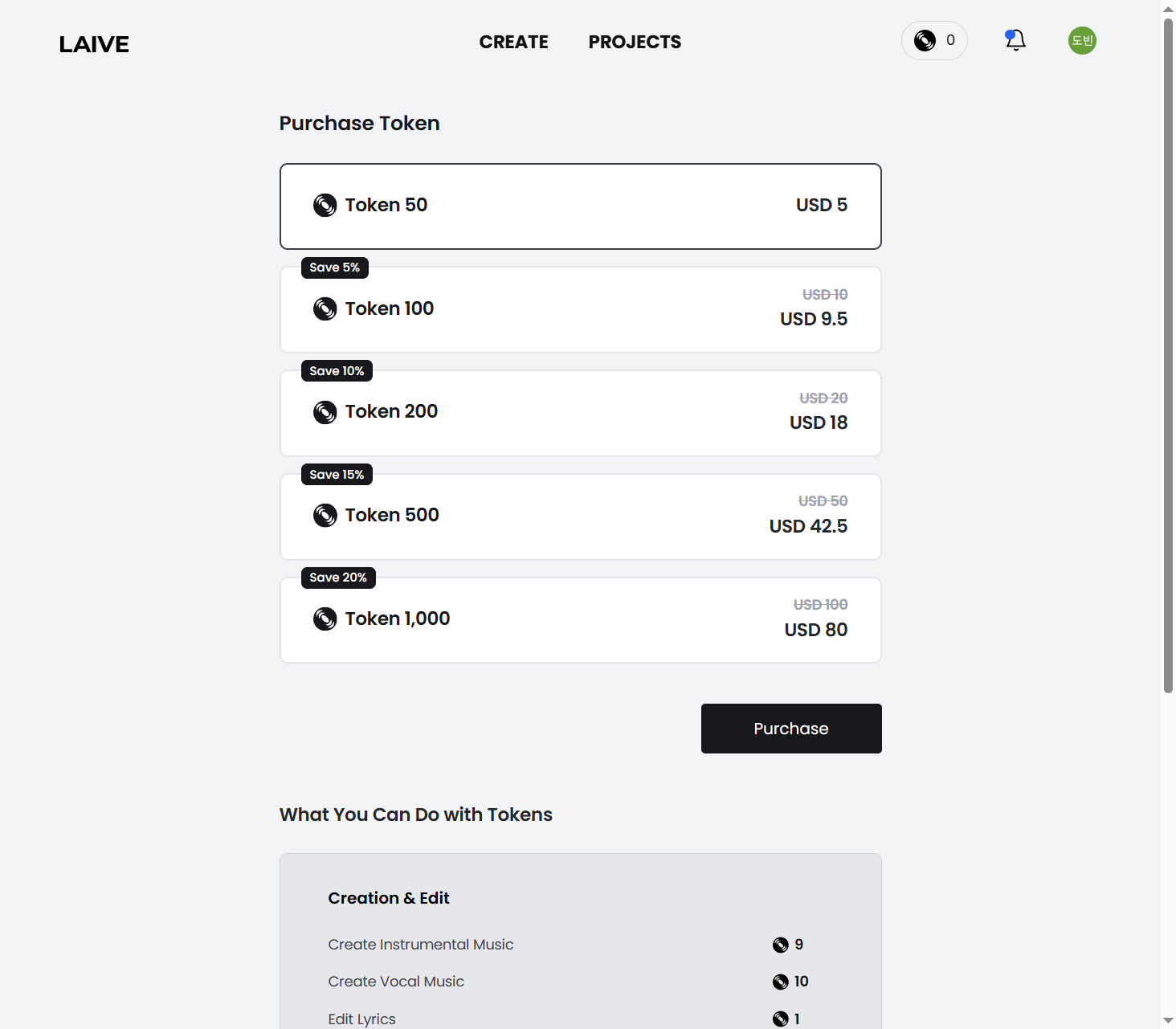This screenshot has height=1029, width=1176.
Task: Click the token balance icon in header
Action: pos(925,41)
